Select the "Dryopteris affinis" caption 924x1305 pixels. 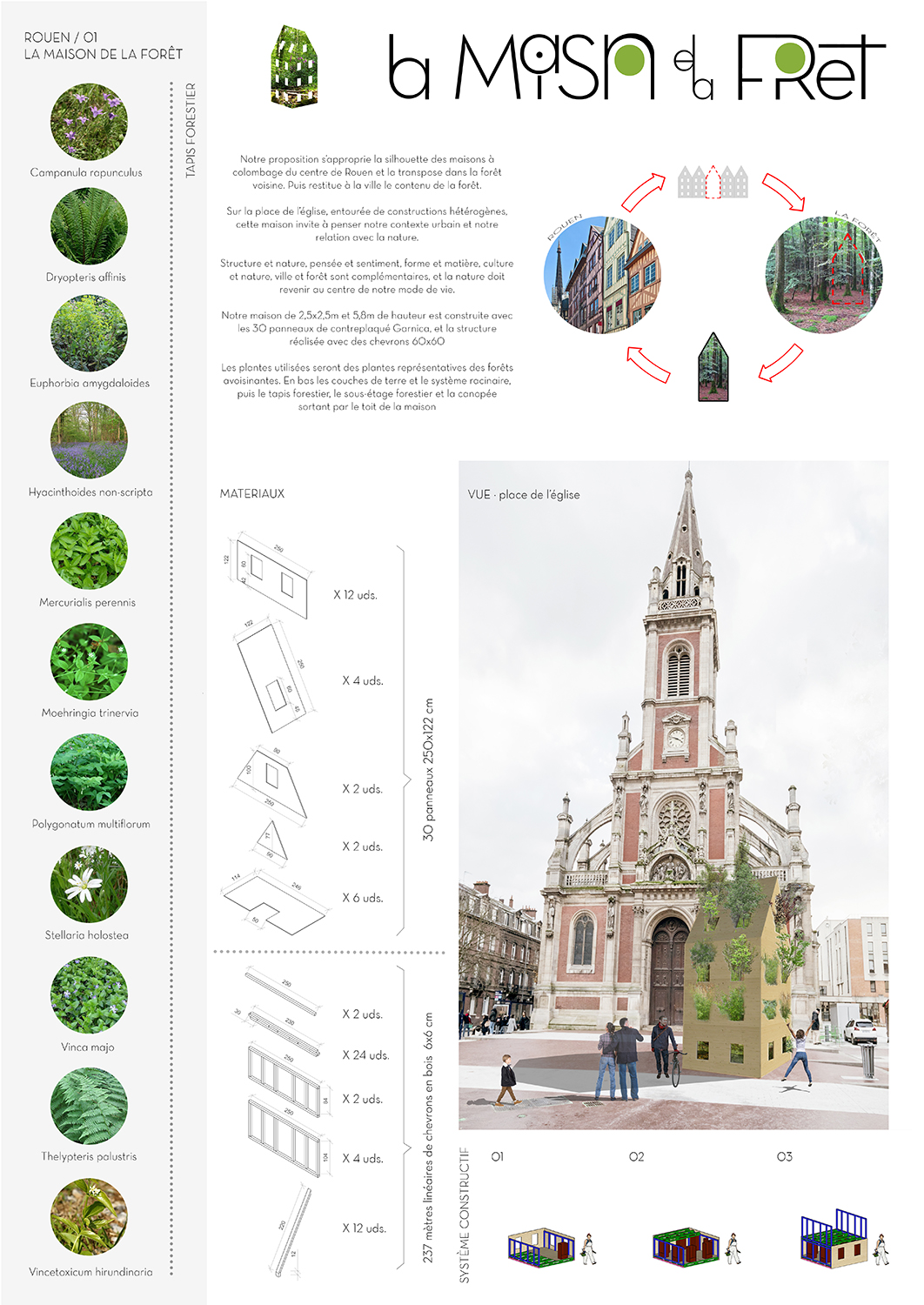[86, 278]
